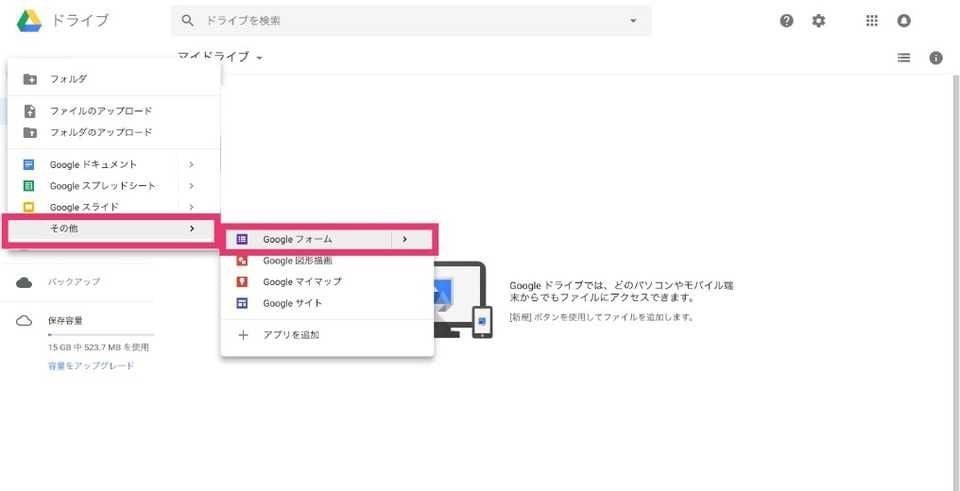Click the 保存容量 cloud outline icon
Viewport: 960px width, 491px height.
pyautogui.click(x=24, y=321)
